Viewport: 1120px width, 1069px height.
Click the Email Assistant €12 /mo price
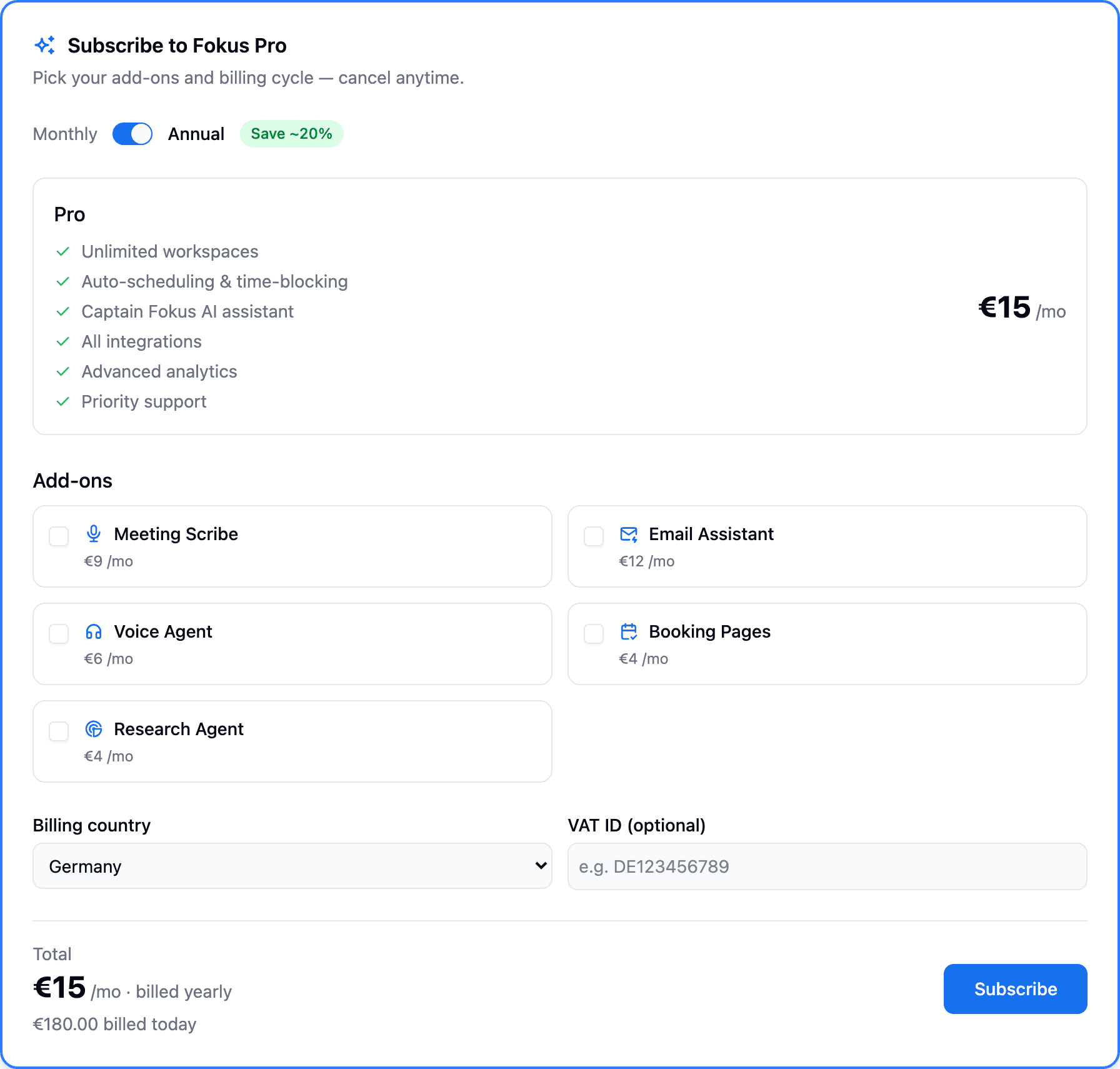coord(647,561)
